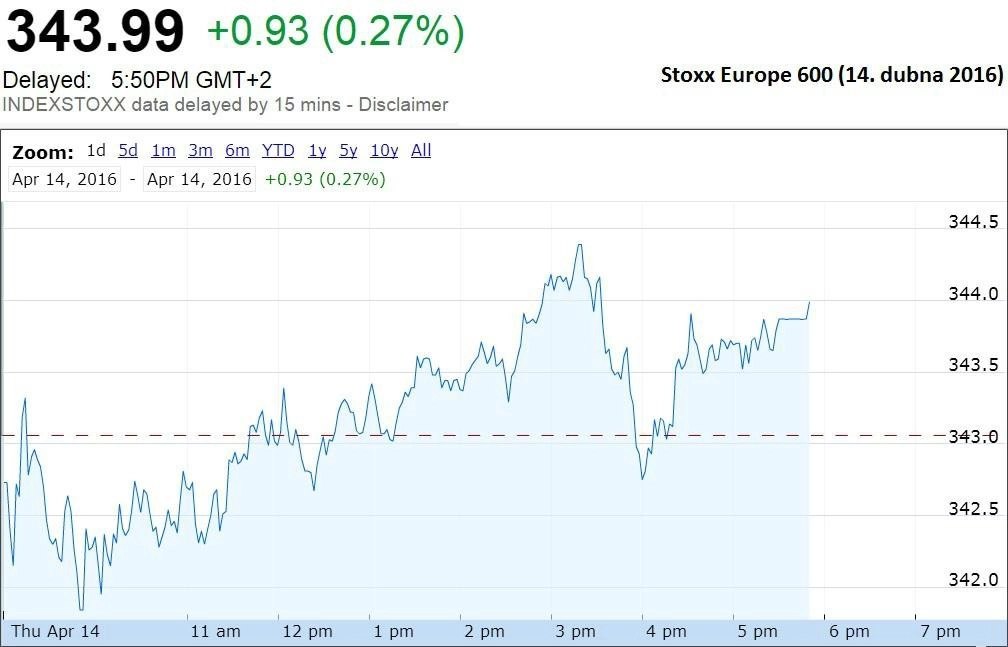This screenshot has width=1008, height=647.
Task: Click Thu Apr 14 on the timeline
Action: [x=55, y=631]
